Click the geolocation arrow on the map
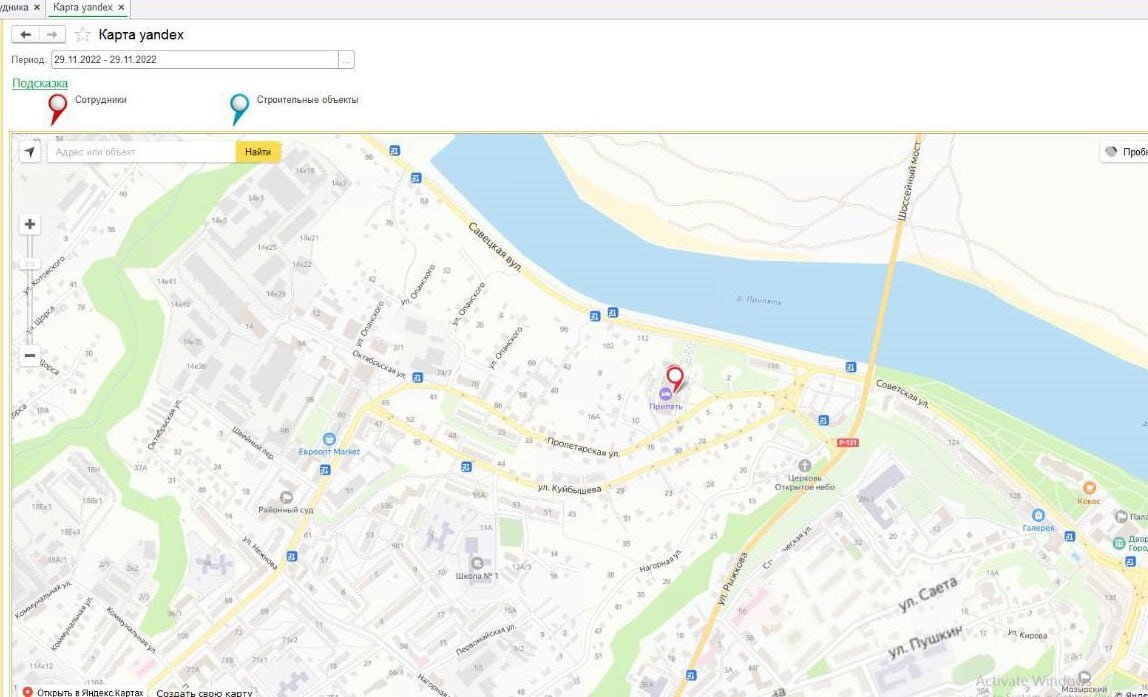The width and height of the screenshot is (1148, 697). point(29,152)
